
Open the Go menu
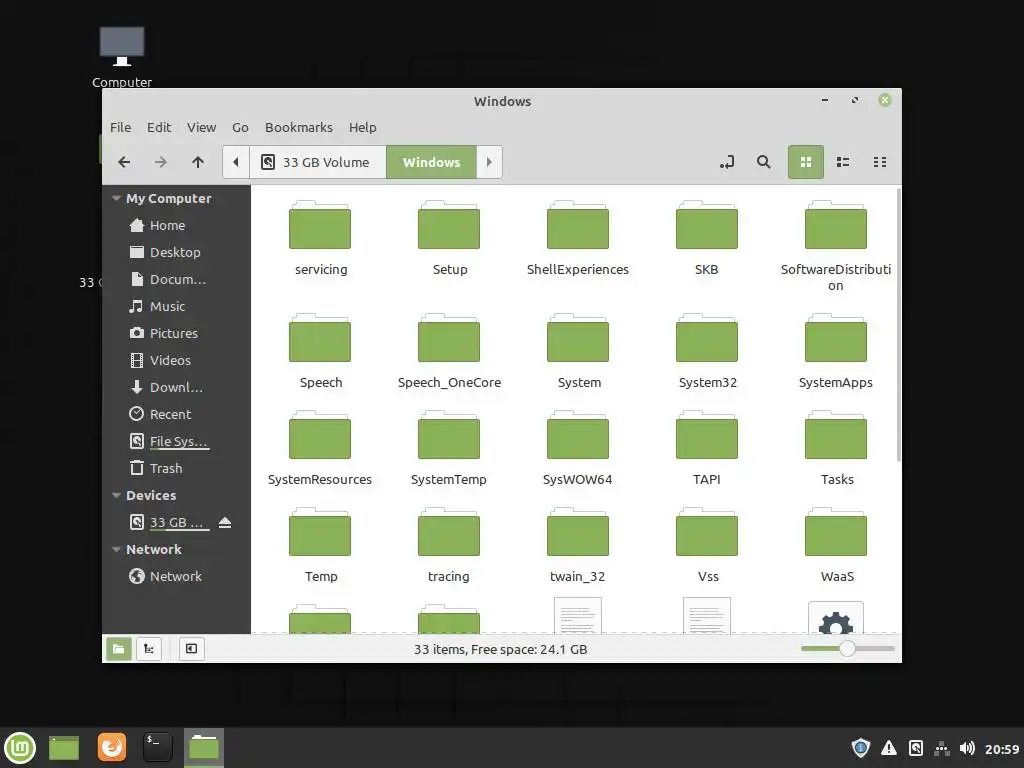tap(240, 127)
